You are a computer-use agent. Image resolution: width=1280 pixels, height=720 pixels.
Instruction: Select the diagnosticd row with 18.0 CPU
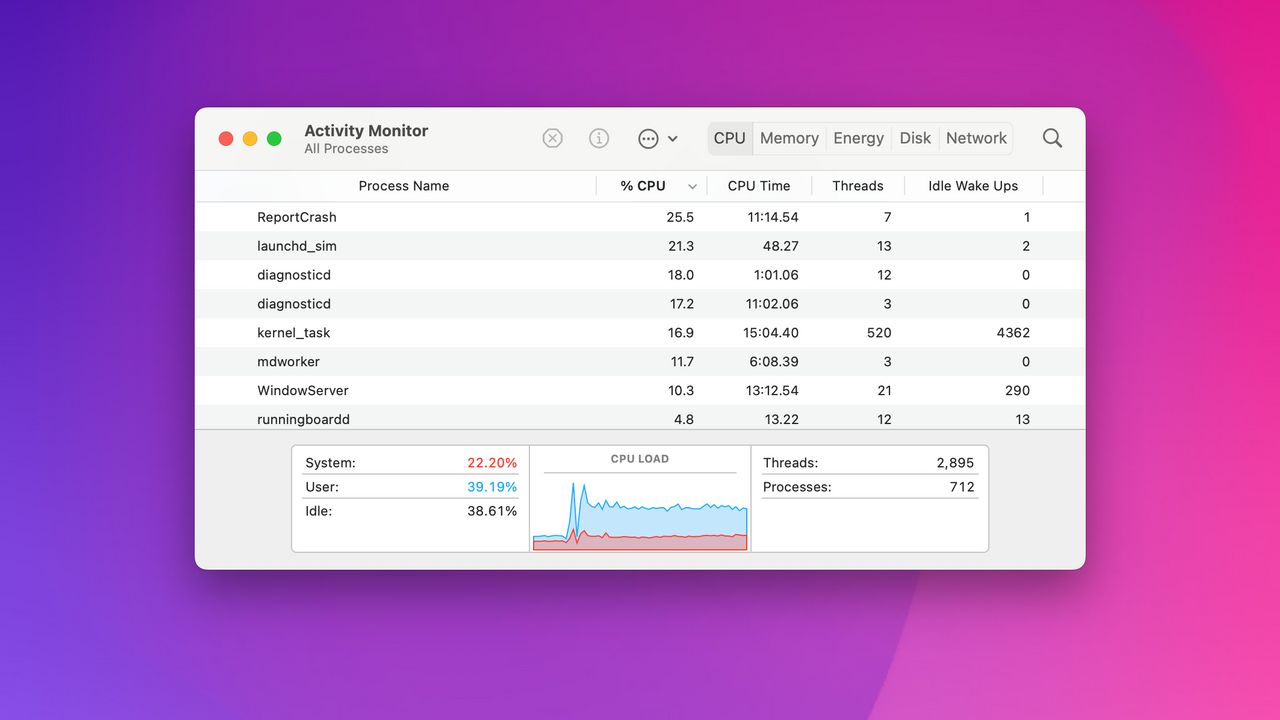[x=640, y=275]
